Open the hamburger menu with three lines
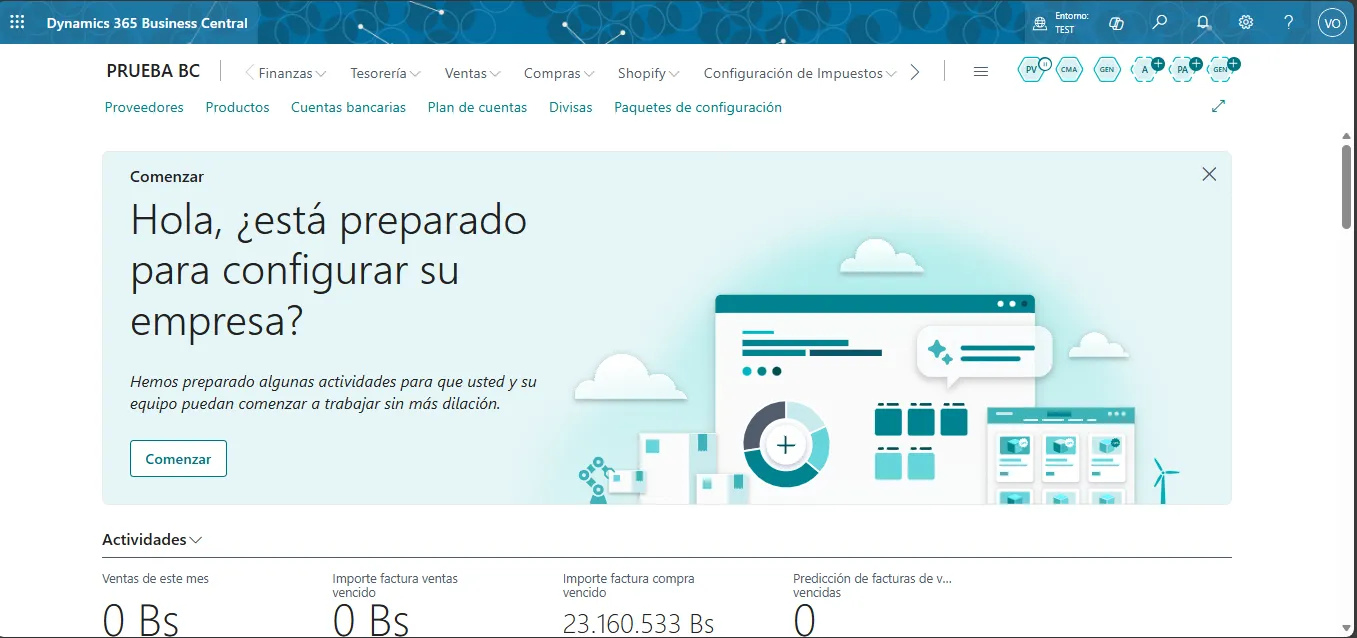The width and height of the screenshot is (1357, 638). coord(981,72)
